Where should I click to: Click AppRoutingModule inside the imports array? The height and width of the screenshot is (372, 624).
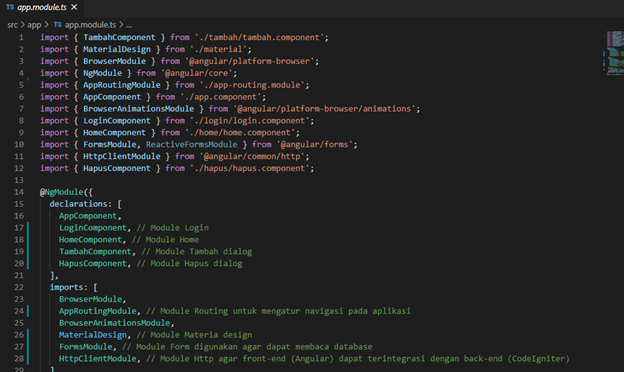(98, 311)
